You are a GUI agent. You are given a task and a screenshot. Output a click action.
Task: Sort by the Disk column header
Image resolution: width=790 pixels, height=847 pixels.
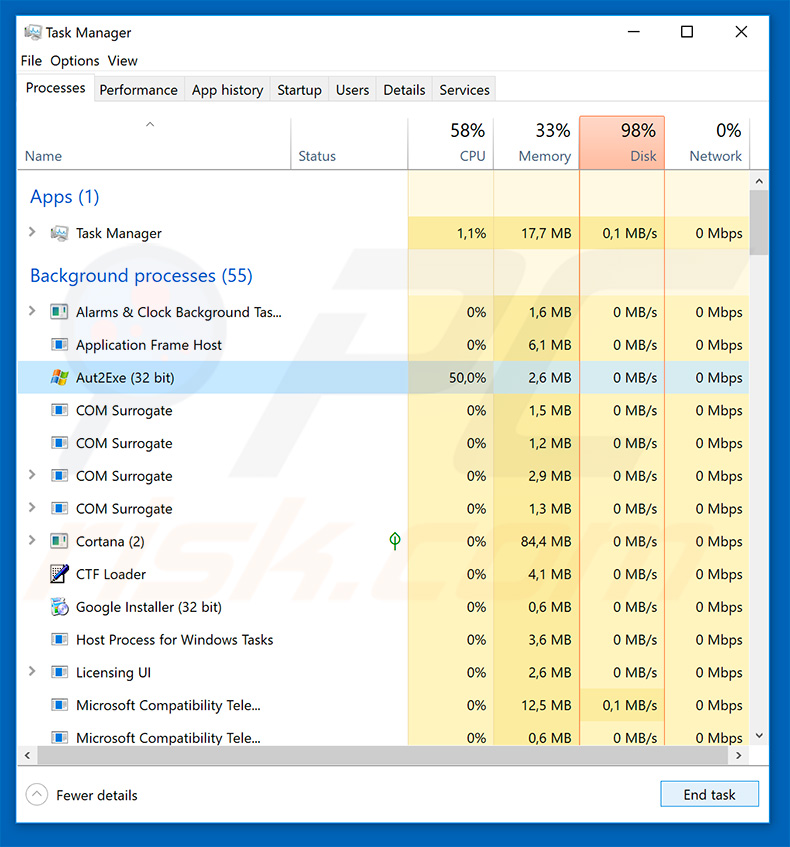[622, 143]
